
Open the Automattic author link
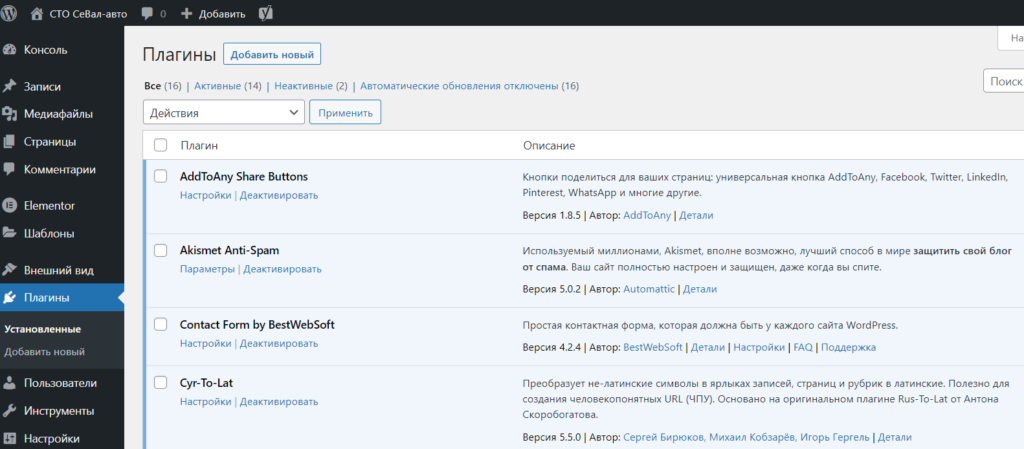pyautogui.click(x=649, y=289)
